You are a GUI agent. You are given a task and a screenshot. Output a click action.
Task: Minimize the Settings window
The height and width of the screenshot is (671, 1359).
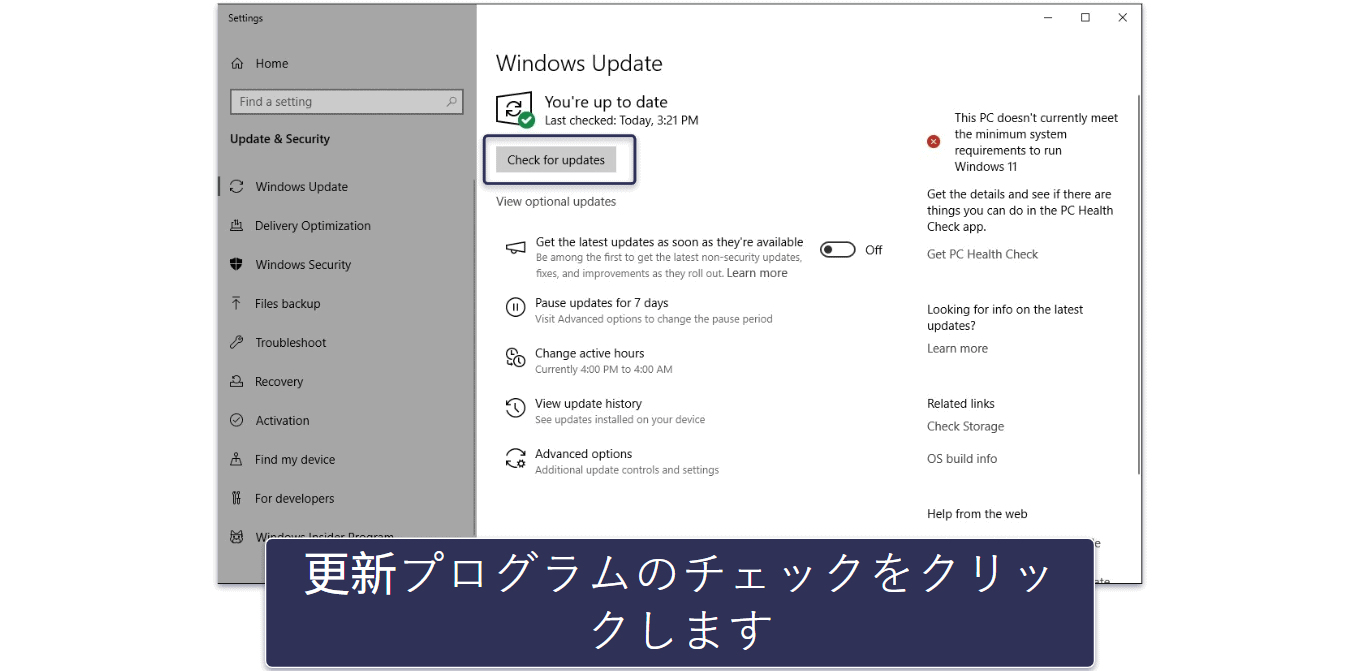1048,18
